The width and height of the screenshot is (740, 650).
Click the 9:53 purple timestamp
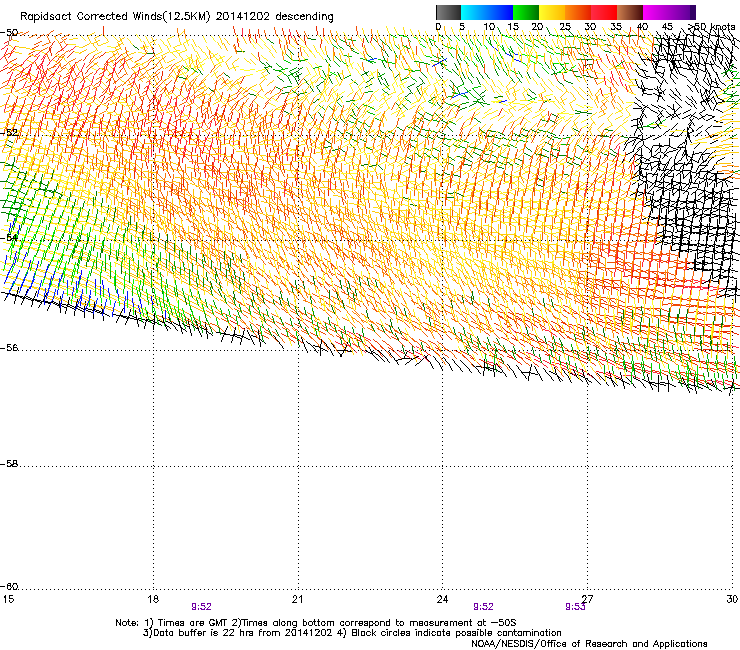[575, 607]
